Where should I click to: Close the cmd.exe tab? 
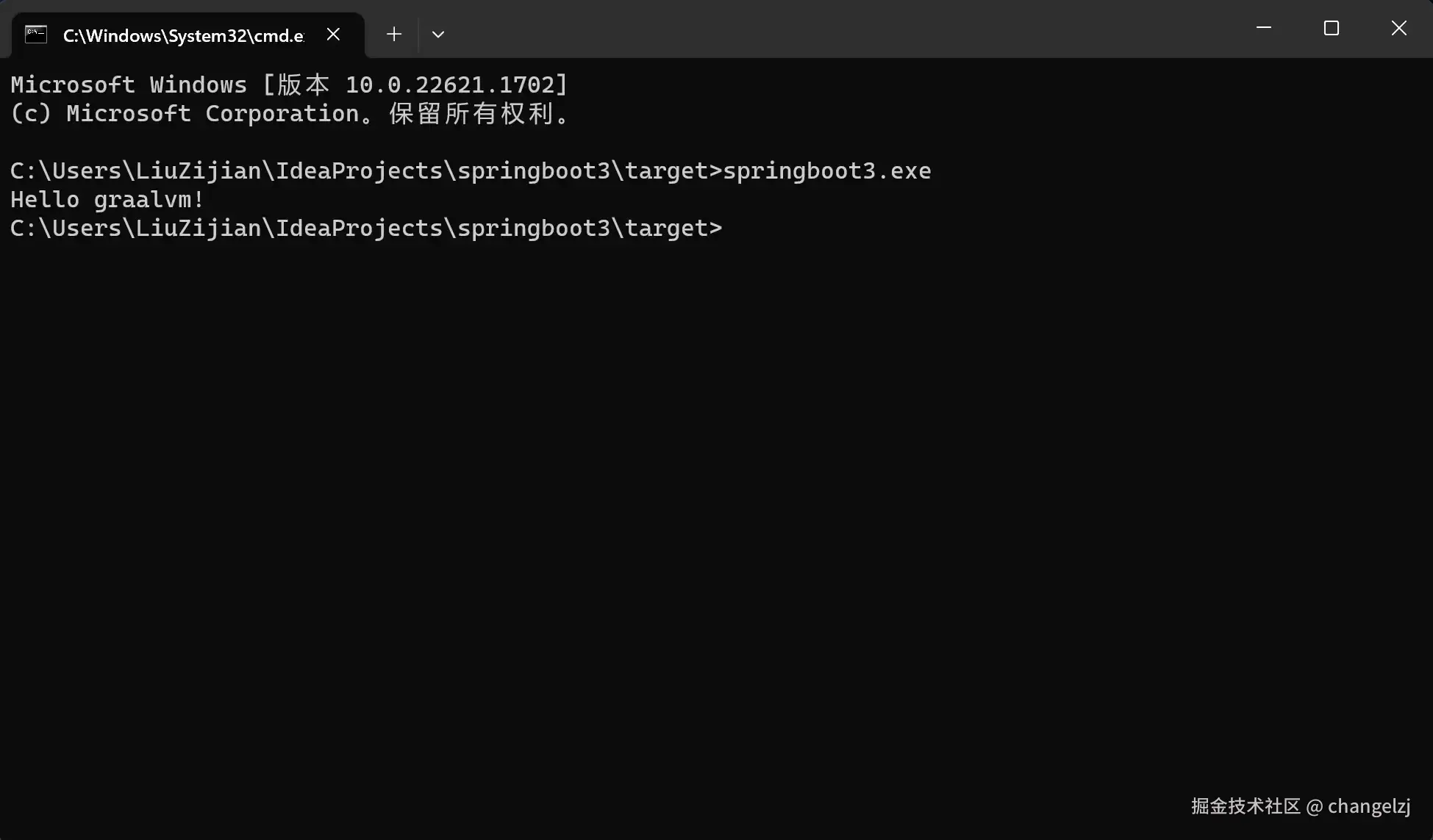pyautogui.click(x=333, y=35)
